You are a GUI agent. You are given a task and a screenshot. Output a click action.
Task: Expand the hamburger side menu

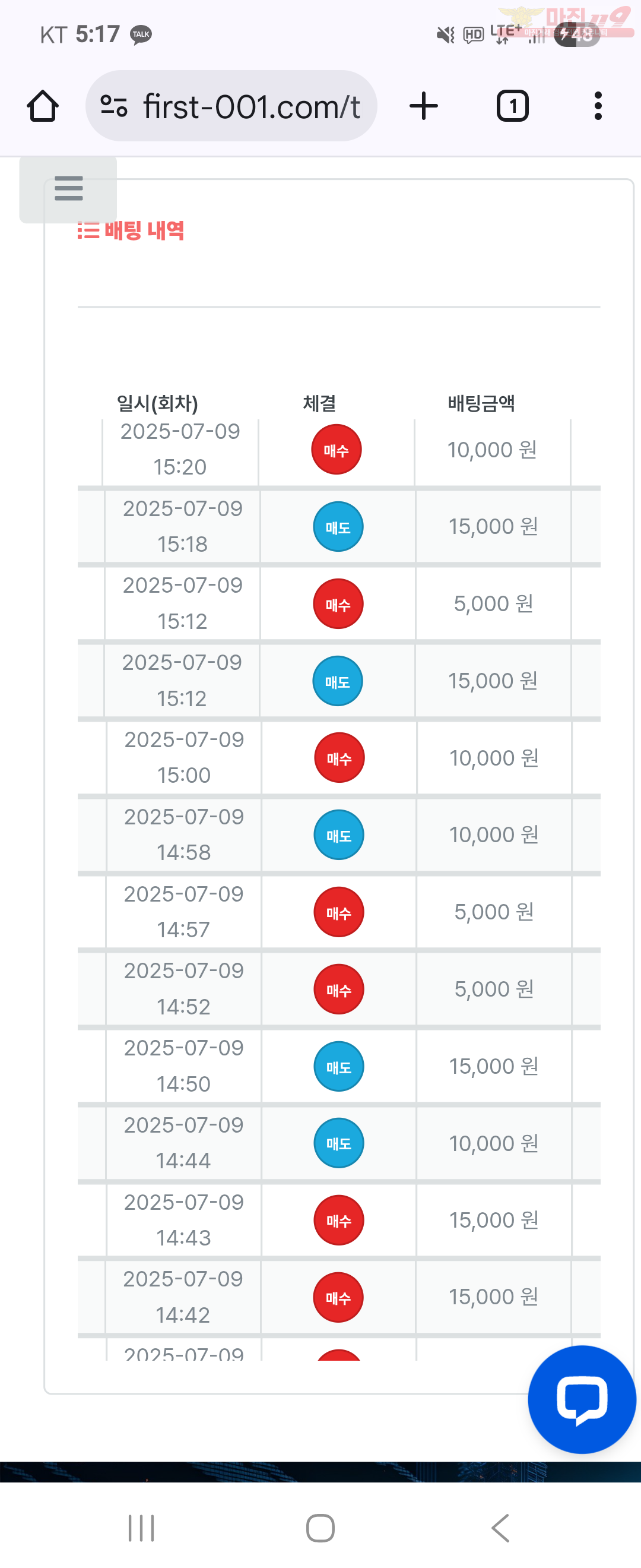(x=68, y=189)
